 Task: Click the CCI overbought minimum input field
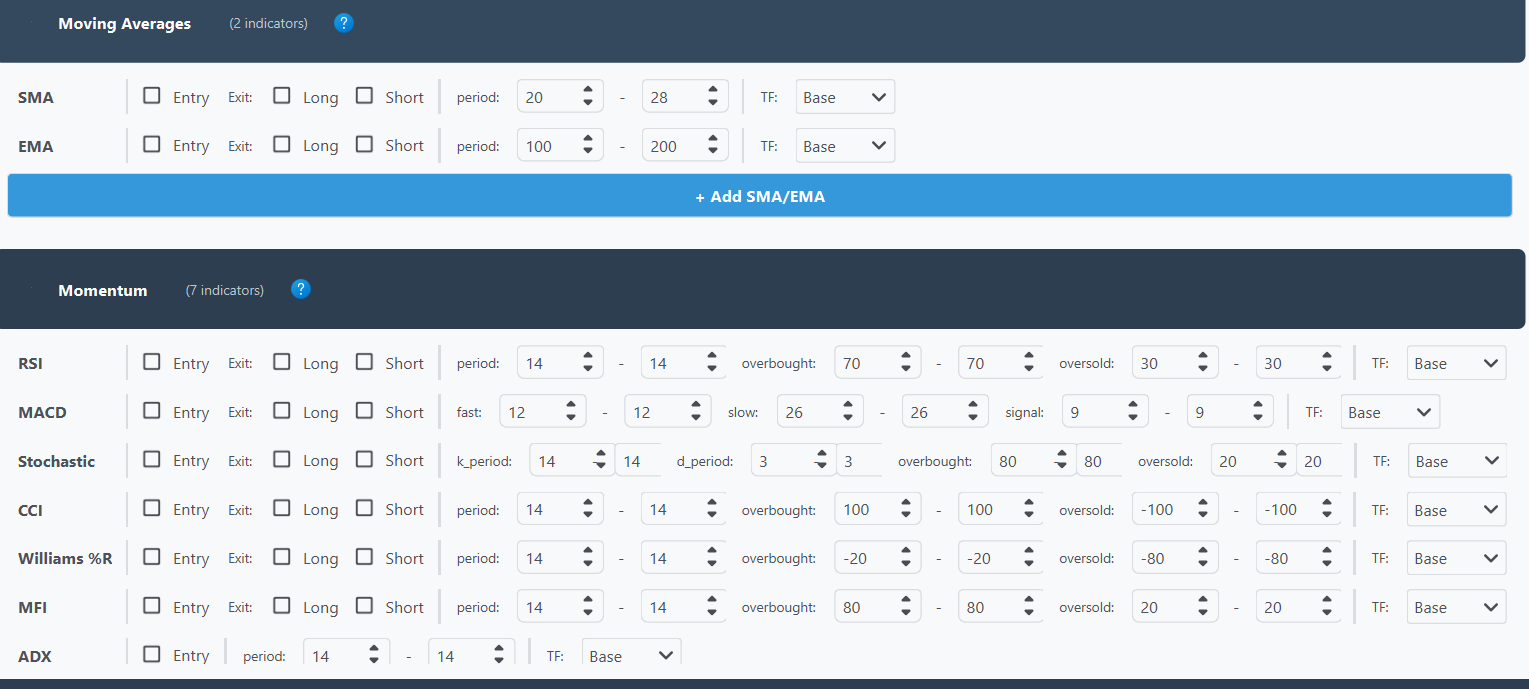click(x=868, y=509)
